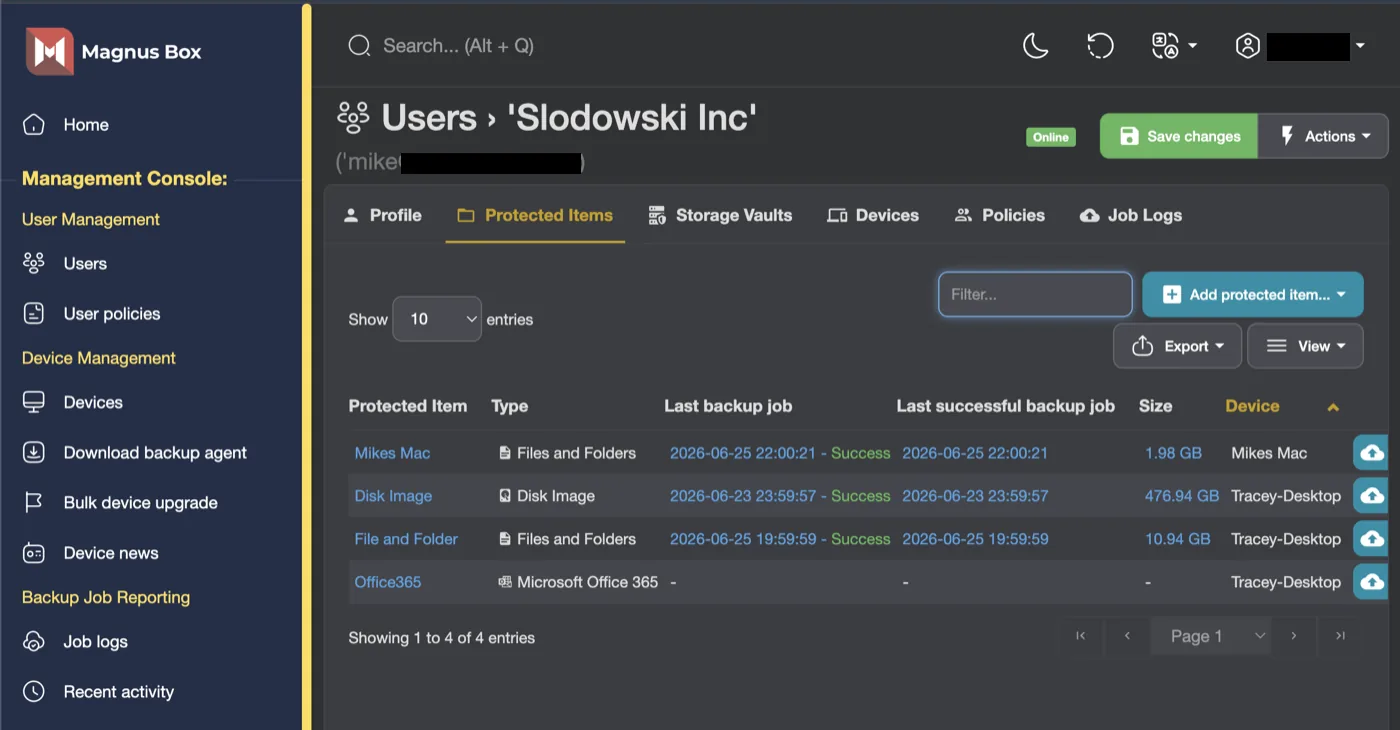Click 10.94 GB size link
Screen dimensions: 1400x730
[x=1178, y=539]
